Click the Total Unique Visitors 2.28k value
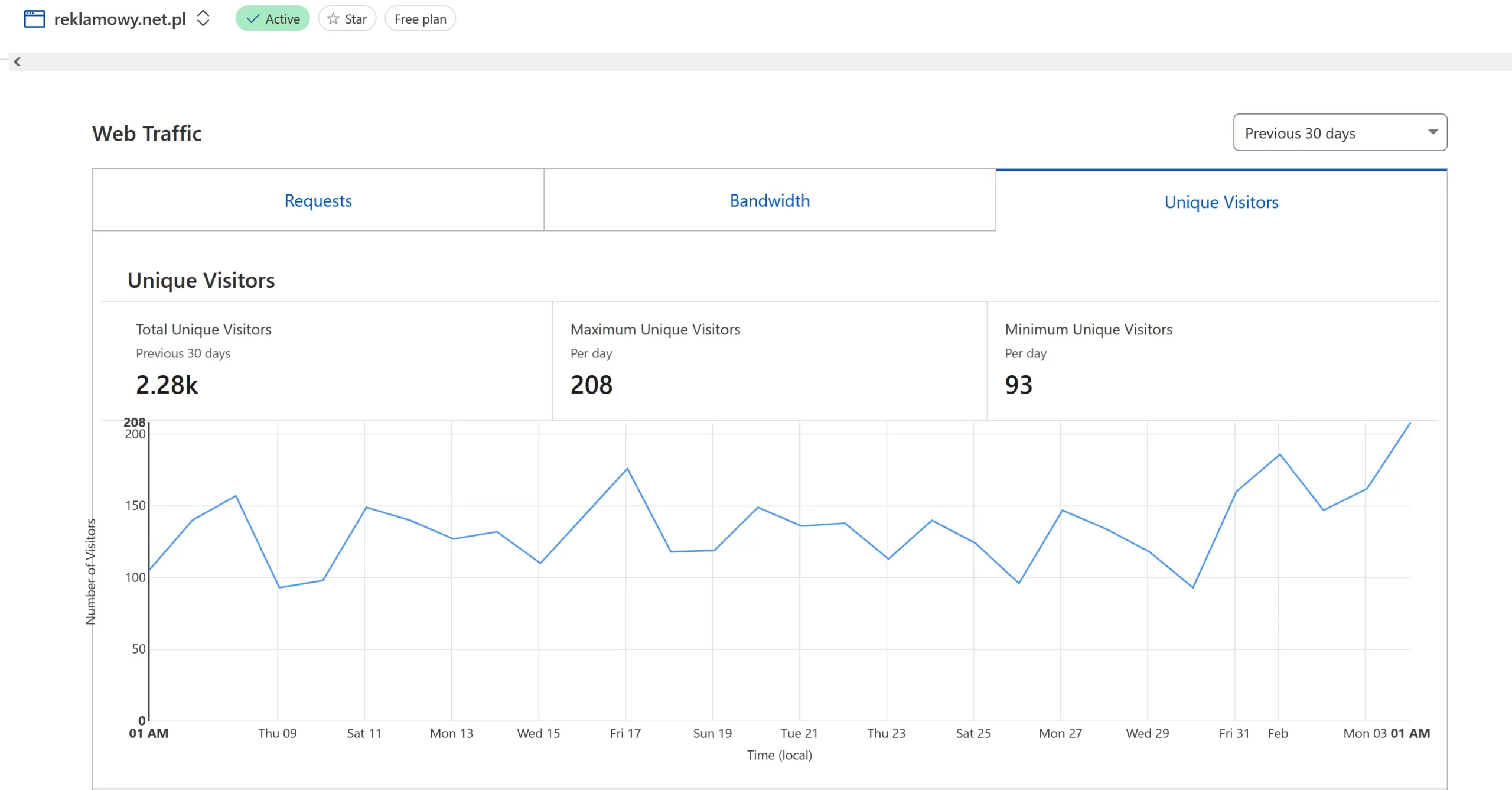1512x790 pixels. pyautogui.click(x=167, y=385)
